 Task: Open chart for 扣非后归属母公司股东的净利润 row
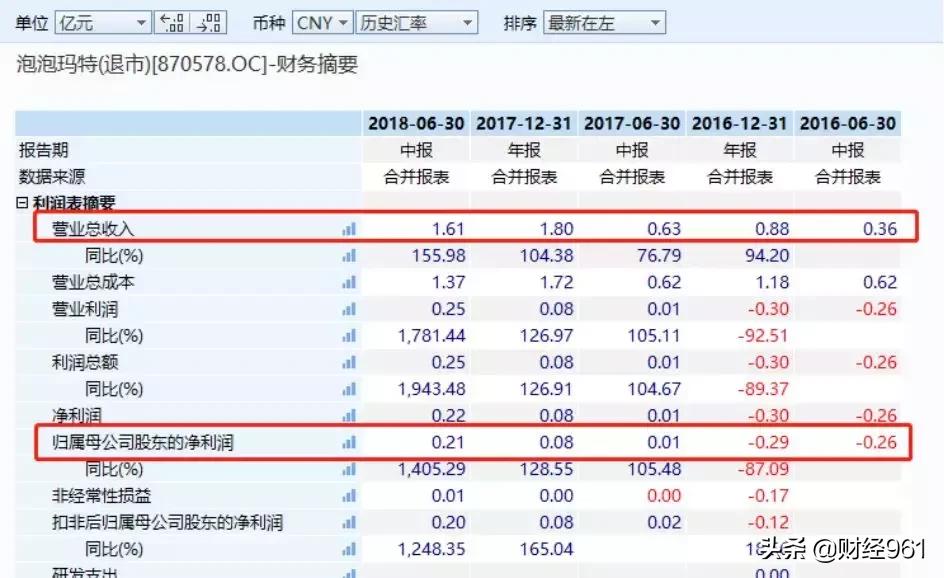click(x=347, y=522)
